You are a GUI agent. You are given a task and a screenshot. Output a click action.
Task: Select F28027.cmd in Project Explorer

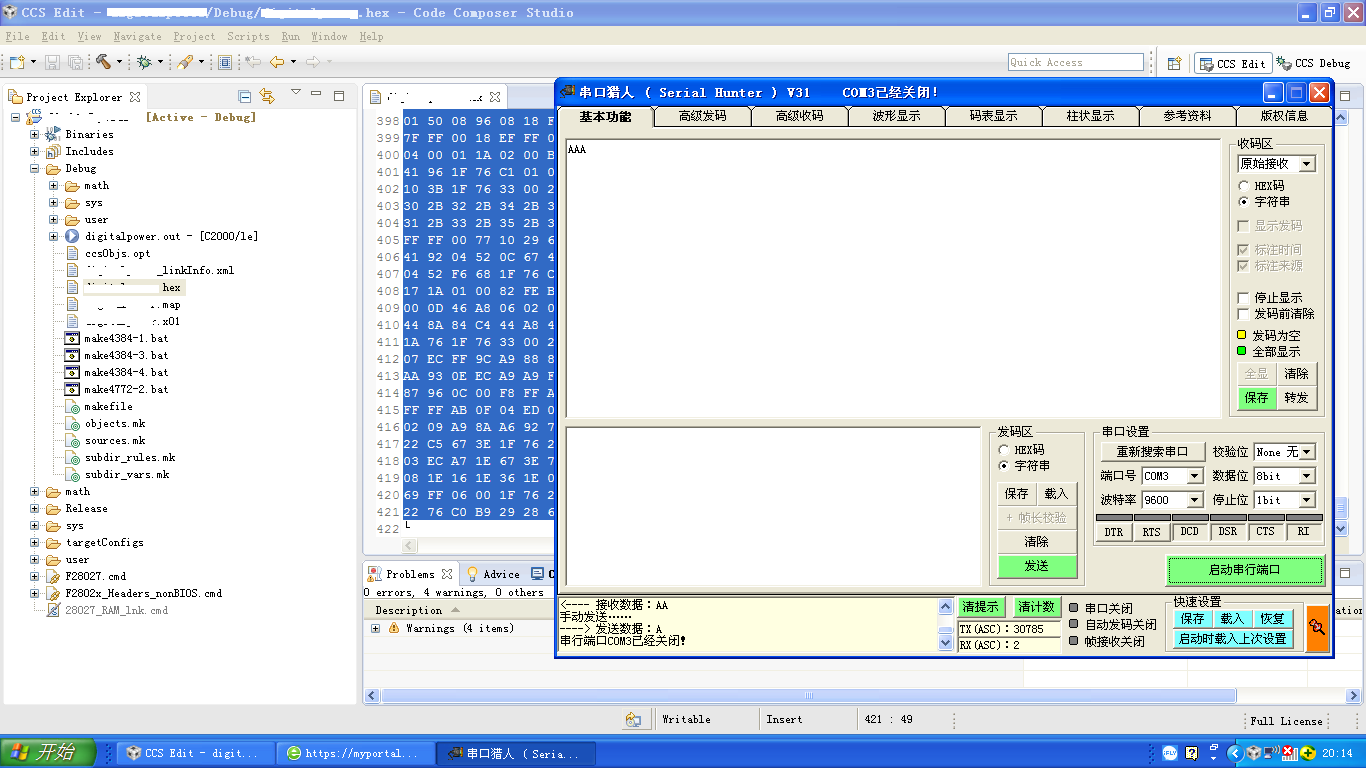click(x=87, y=576)
